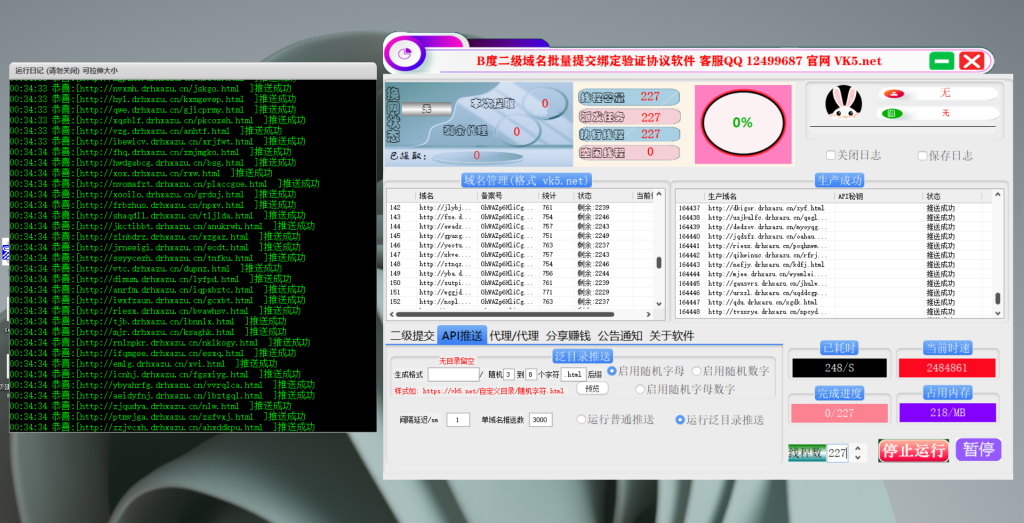Click the green minimize icon in title bar
1024x523 pixels.
[x=941, y=60]
